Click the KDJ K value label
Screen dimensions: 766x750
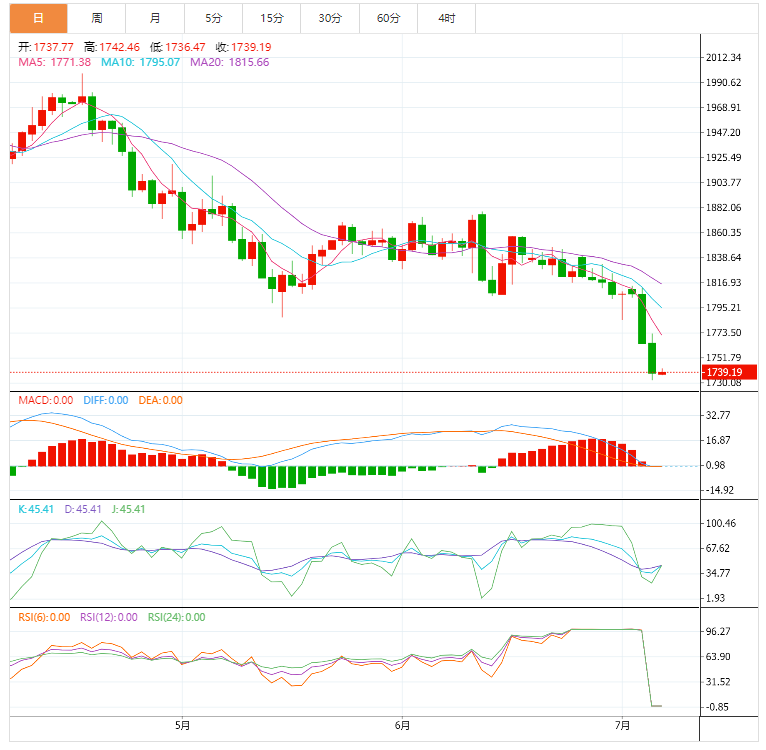36,509
